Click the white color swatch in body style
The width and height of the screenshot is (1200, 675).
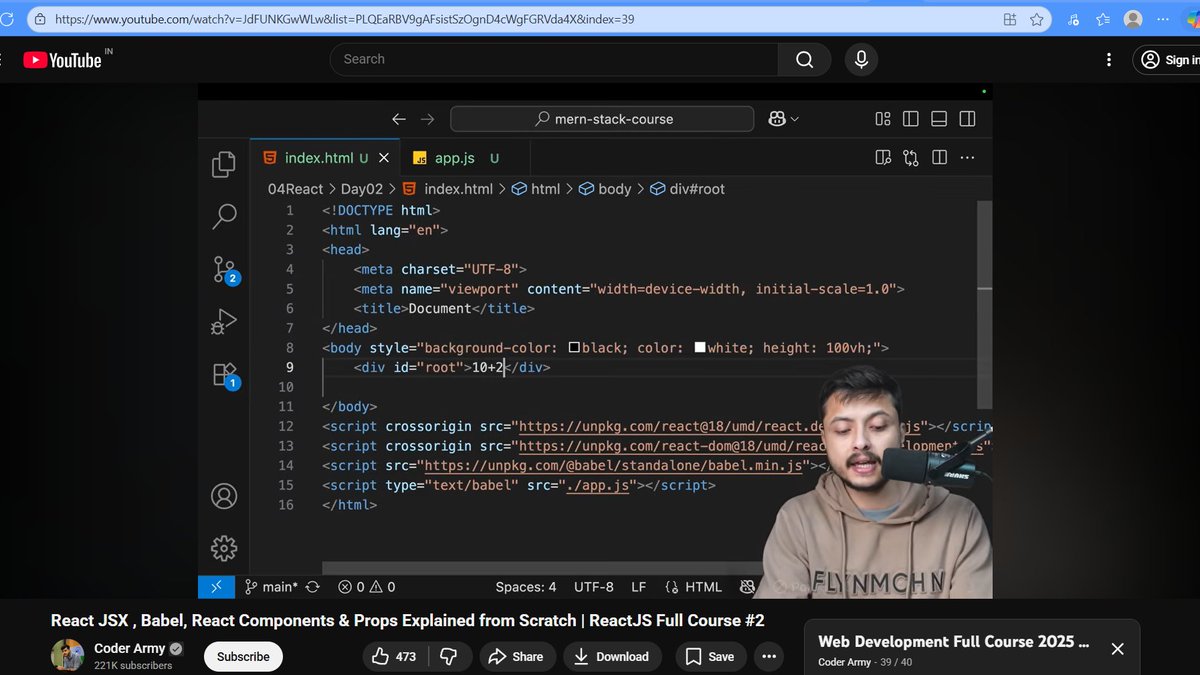[700, 348]
